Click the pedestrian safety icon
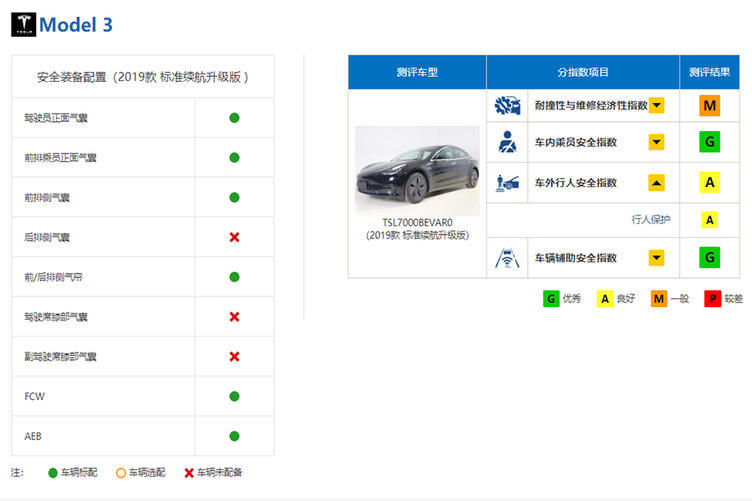The image size is (752, 501). point(508,183)
